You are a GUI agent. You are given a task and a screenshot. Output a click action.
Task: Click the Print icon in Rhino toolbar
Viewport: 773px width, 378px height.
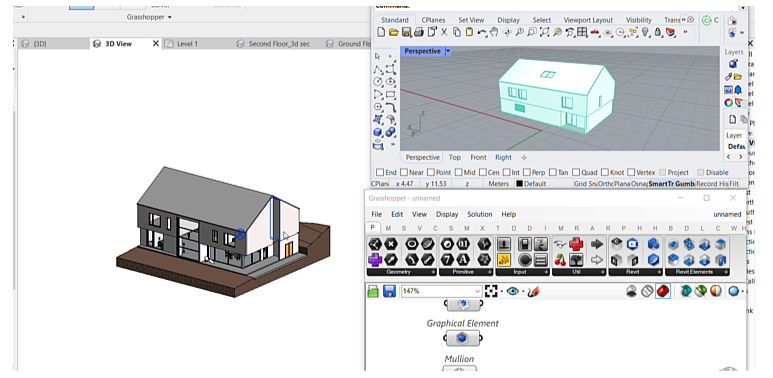(x=419, y=33)
